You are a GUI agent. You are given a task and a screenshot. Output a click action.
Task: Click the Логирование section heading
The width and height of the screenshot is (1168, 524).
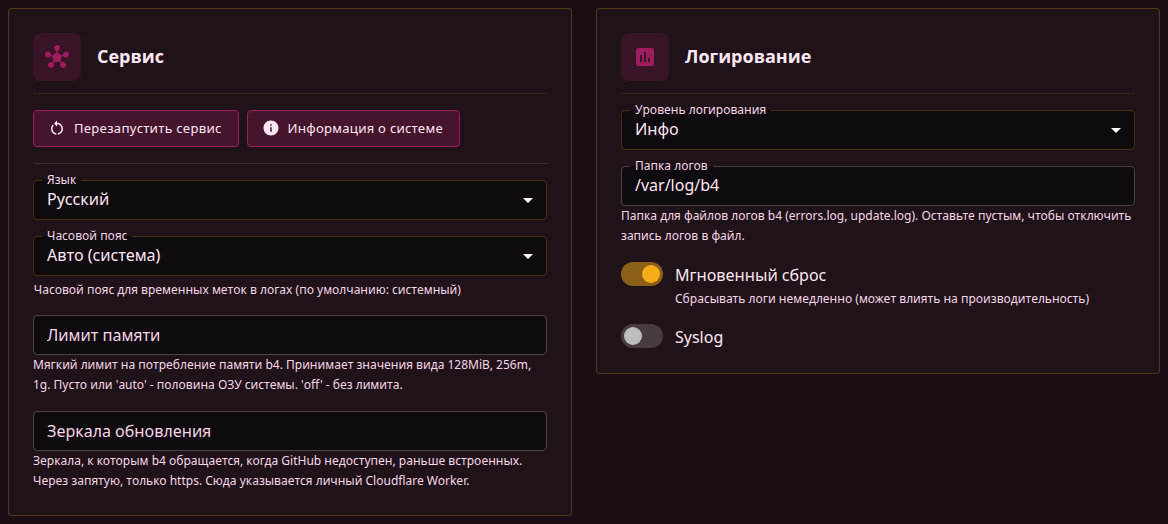748,57
